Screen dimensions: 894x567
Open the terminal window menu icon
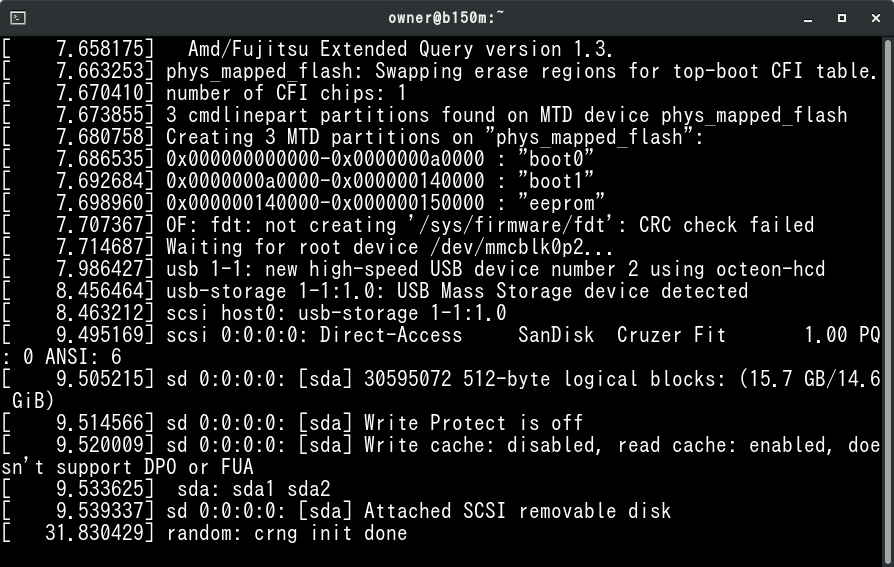point(18,18)
